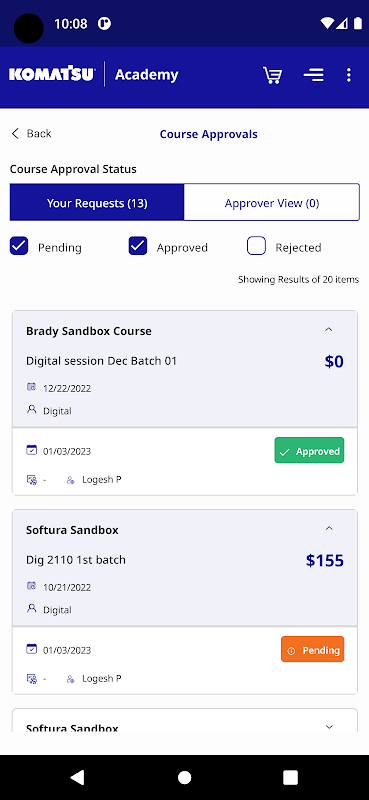Screen dimensions: 369x800
Task: Collapse the Softura Sandbox $155 card
Action: click(x=329, y=529)
